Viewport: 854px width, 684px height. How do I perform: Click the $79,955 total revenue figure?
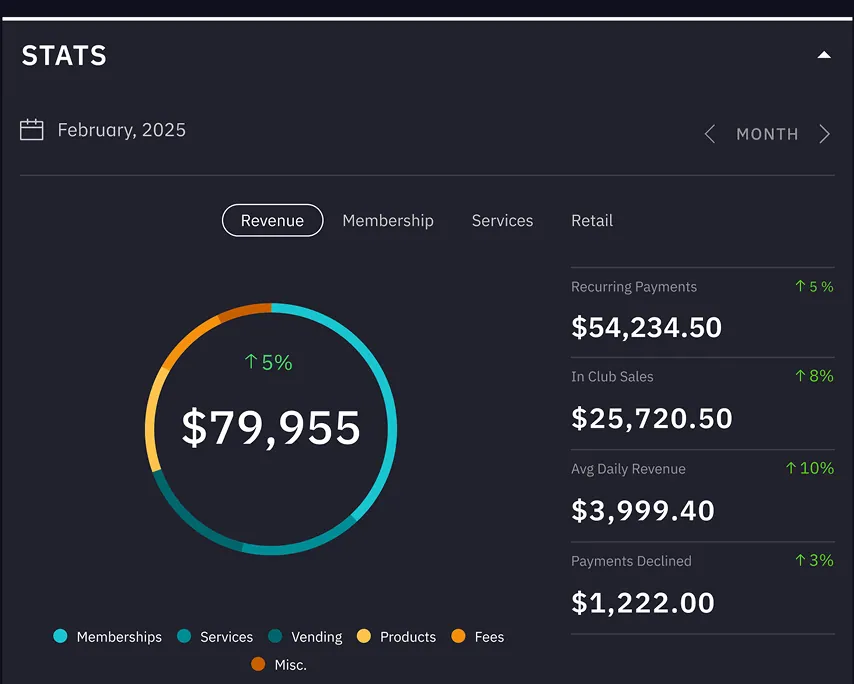pyautogui.click(x=271, y=429)
